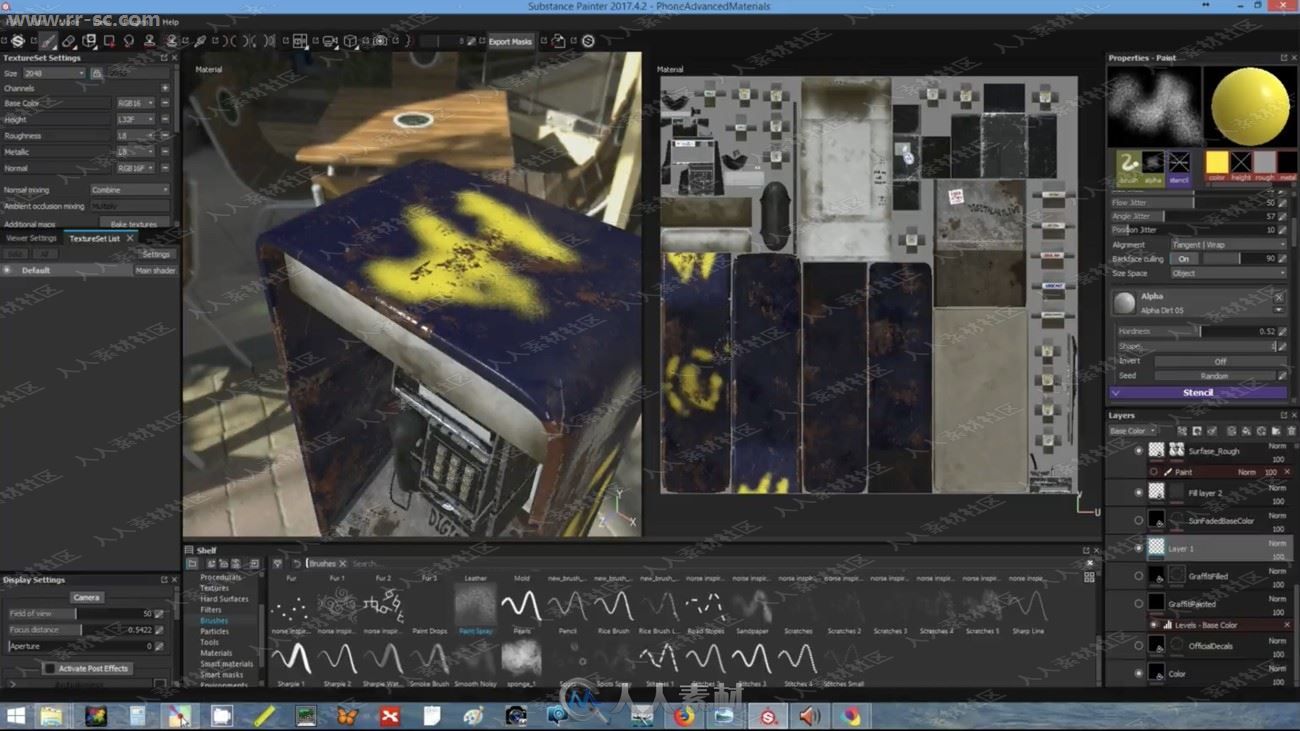The width and height of the screenshot is (1300, 731).
Task: Click the export textures icon
Action: tap(558, 41)
